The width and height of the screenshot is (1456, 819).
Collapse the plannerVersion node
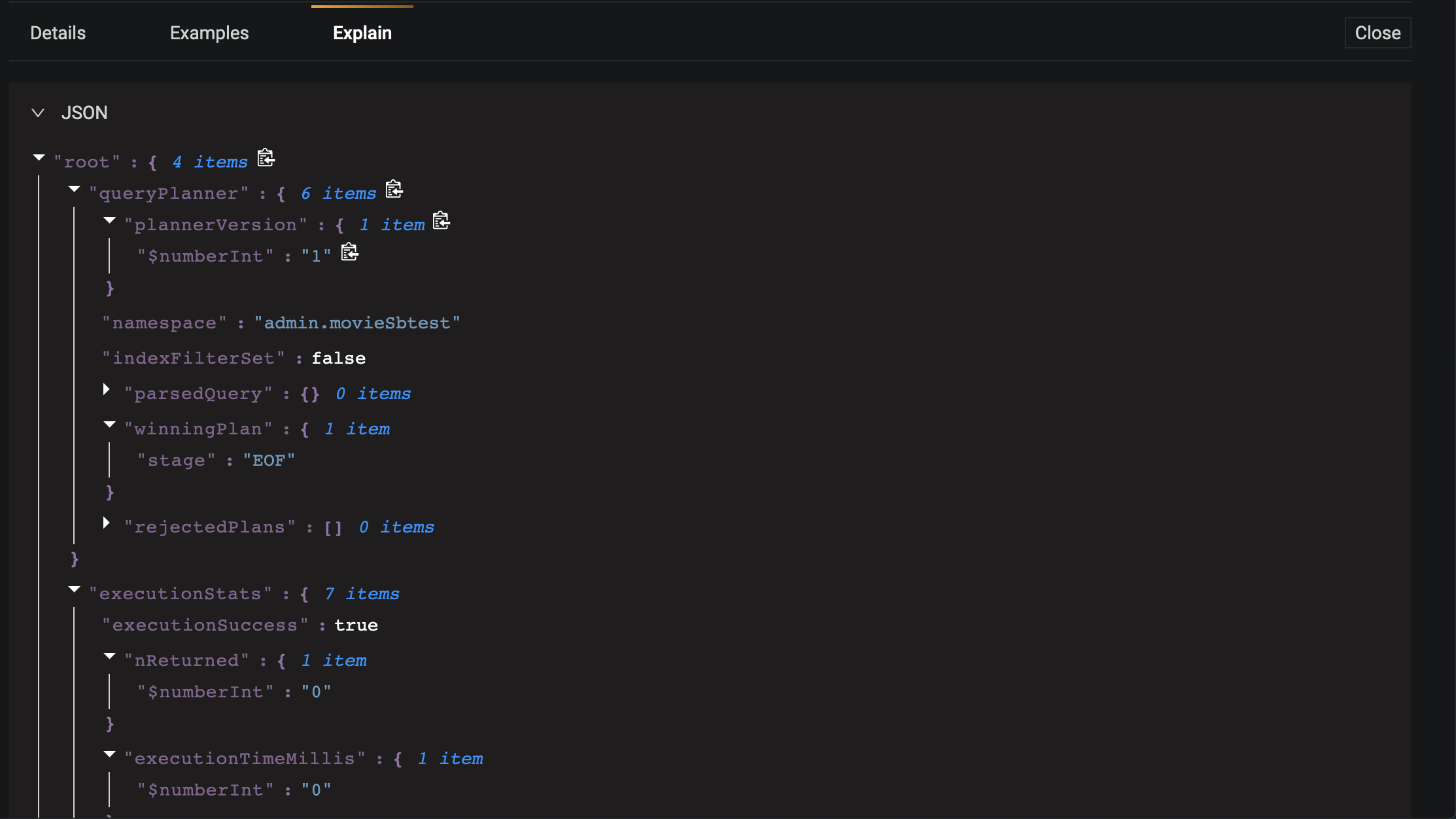pos(110,220)
